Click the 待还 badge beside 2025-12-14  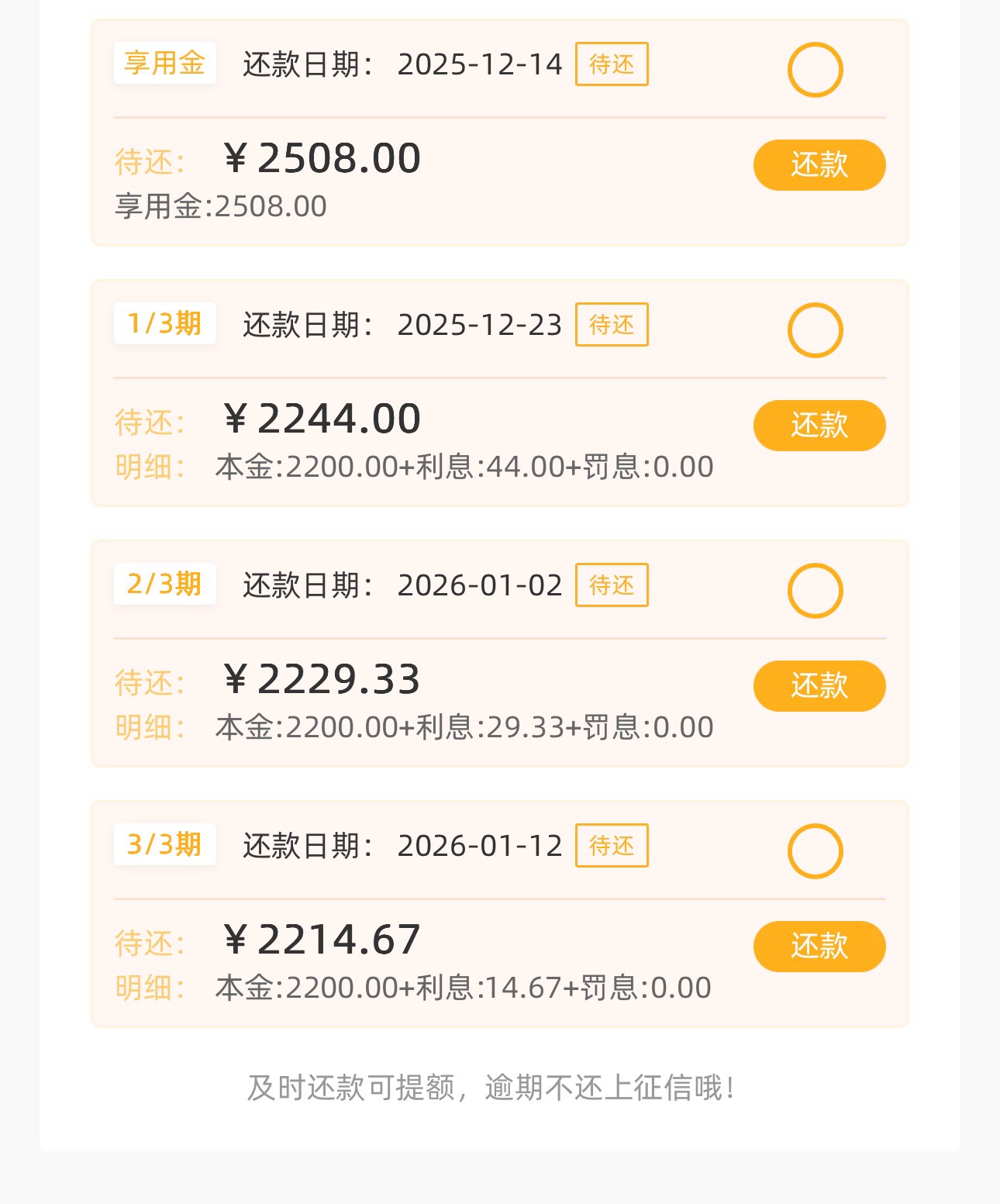(x=612, y=64)
